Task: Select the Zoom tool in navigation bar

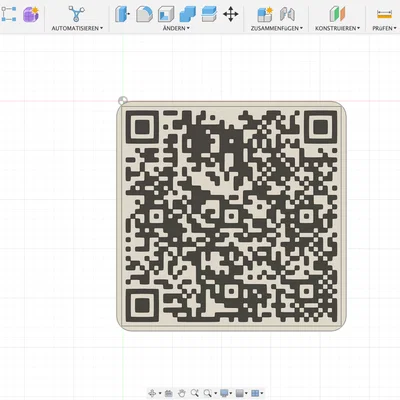Action: (x=195, y=393)
